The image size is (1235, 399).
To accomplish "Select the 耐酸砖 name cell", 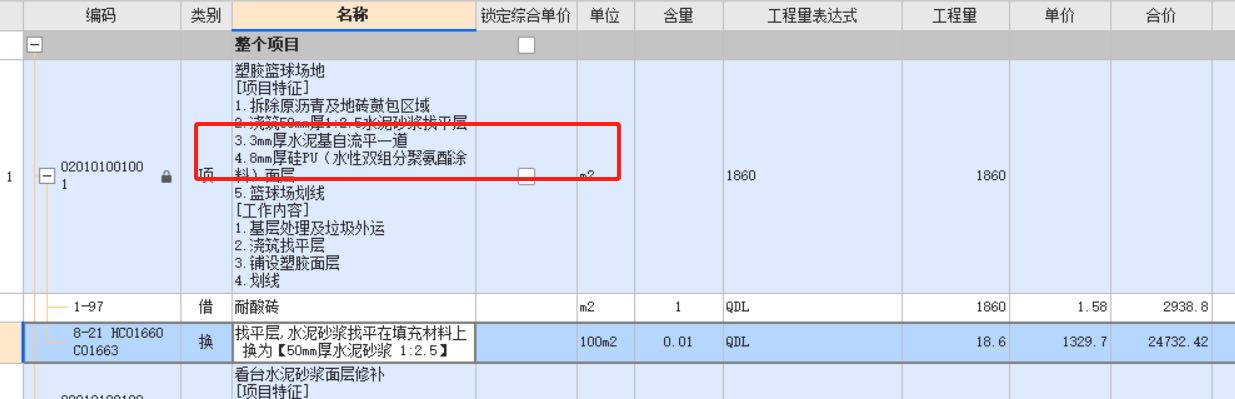I will click(x=353, y=308).
